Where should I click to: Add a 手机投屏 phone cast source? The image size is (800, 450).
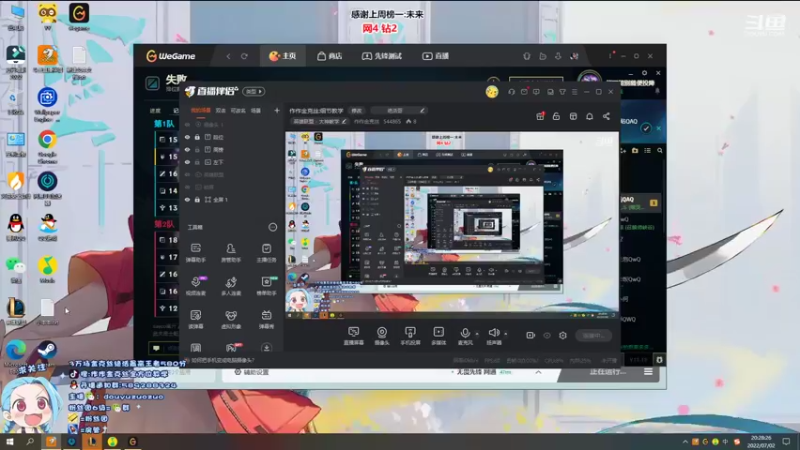click(410, 336)
